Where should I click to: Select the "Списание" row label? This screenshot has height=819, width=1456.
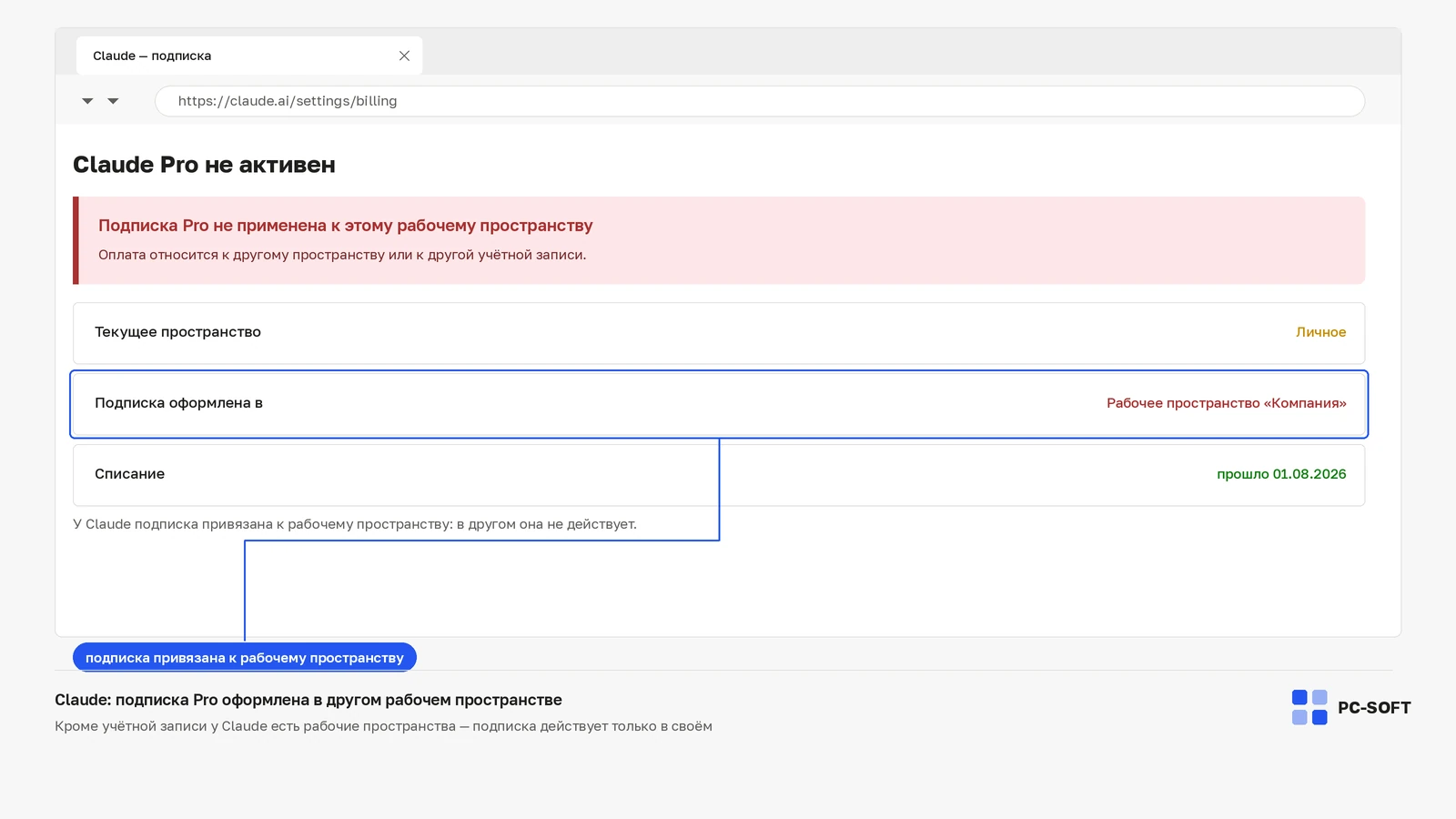click(x=129, y=474)
